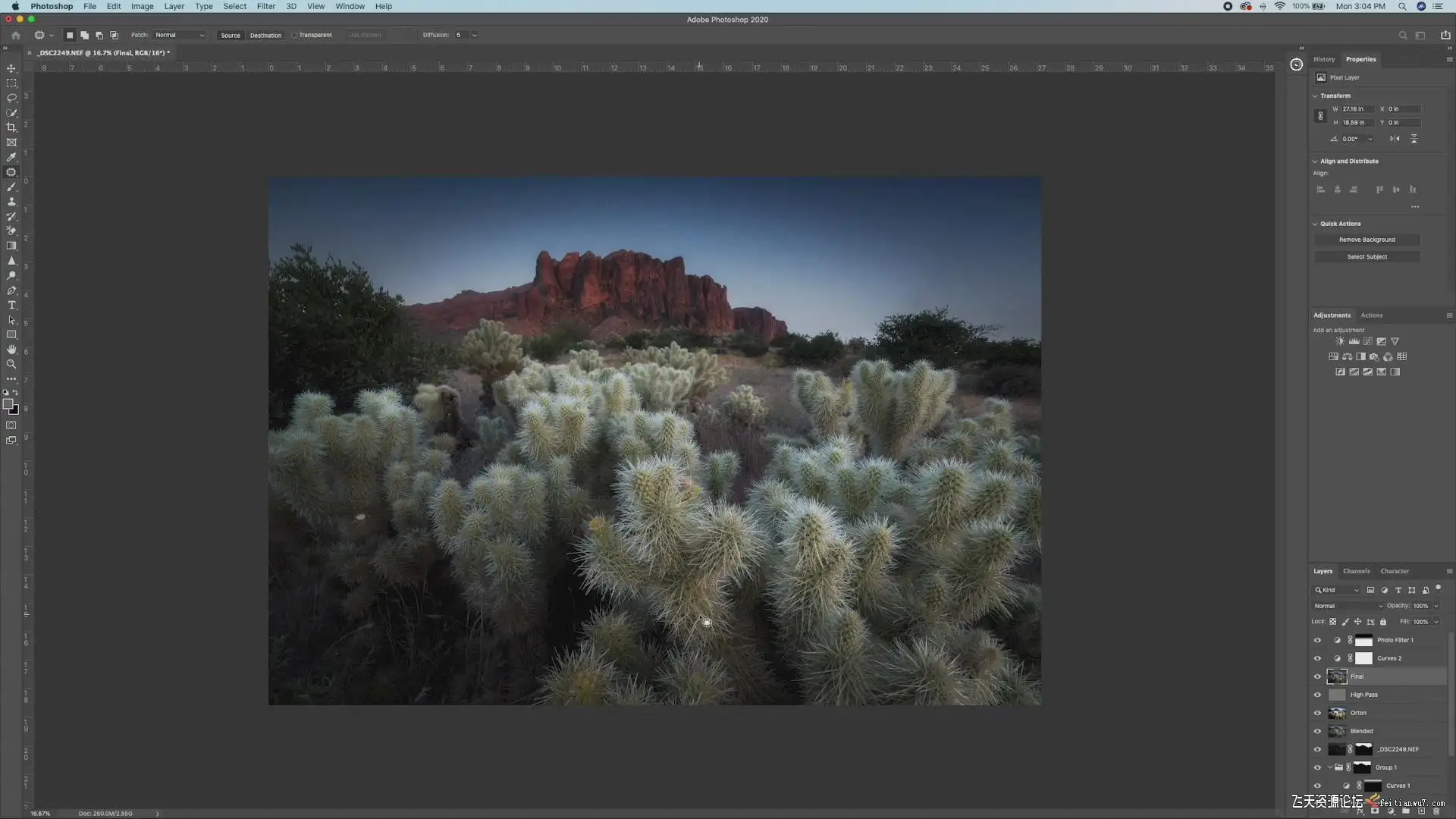Viewport: 1456px width, 819px height.
Task: Hide the High Pass layer
Action: (x=1317, y=695)
